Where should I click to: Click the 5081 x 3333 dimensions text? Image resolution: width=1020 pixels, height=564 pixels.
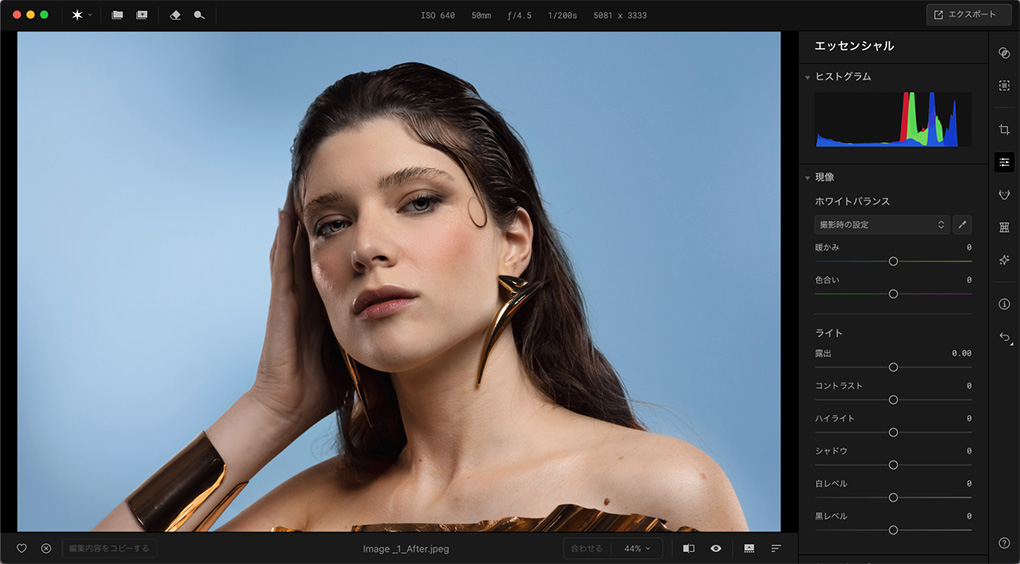pos(620,15)
